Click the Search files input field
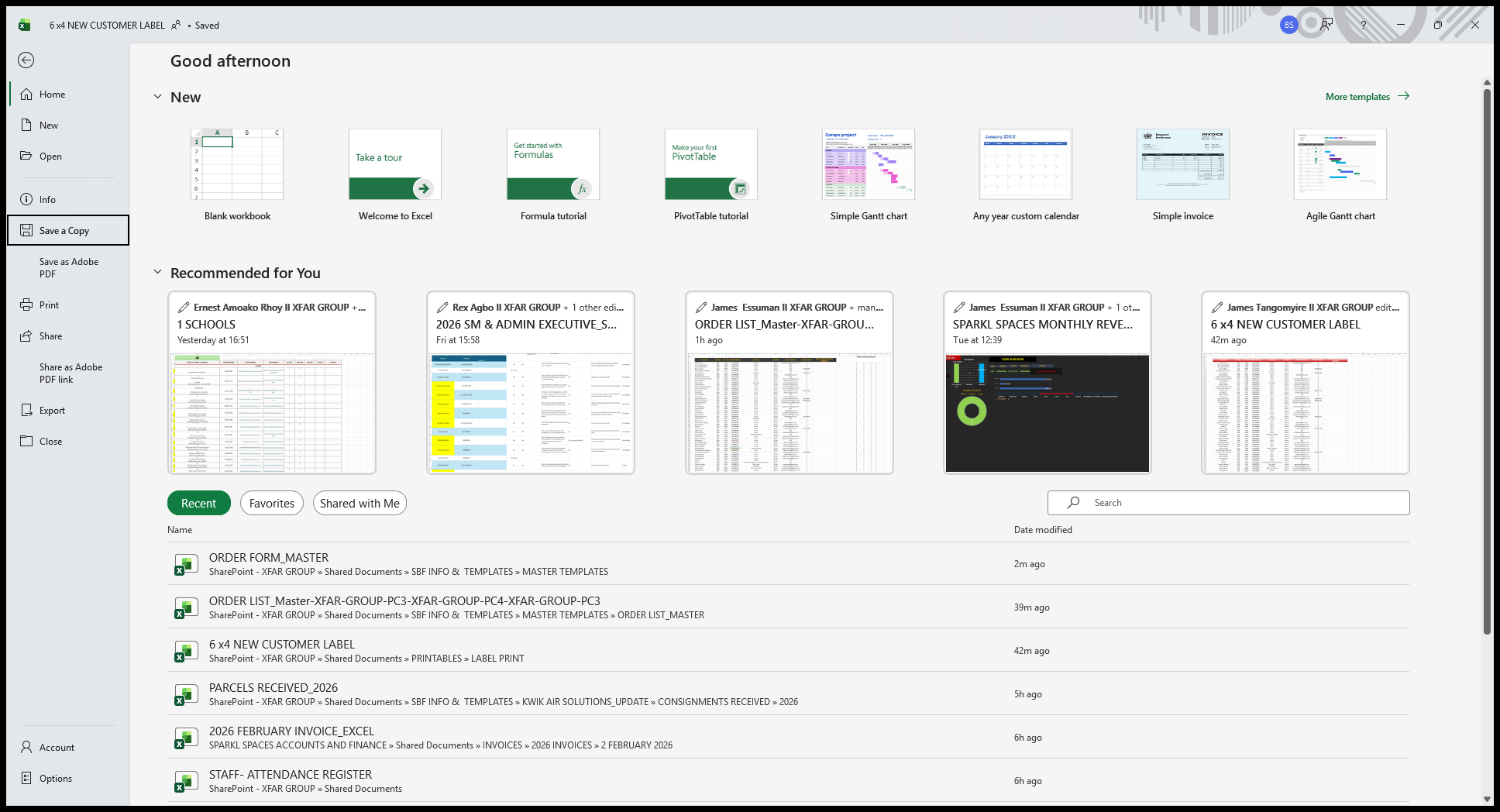The width and height of the screenshot is (1500, 812). (x=1240, y=503)
